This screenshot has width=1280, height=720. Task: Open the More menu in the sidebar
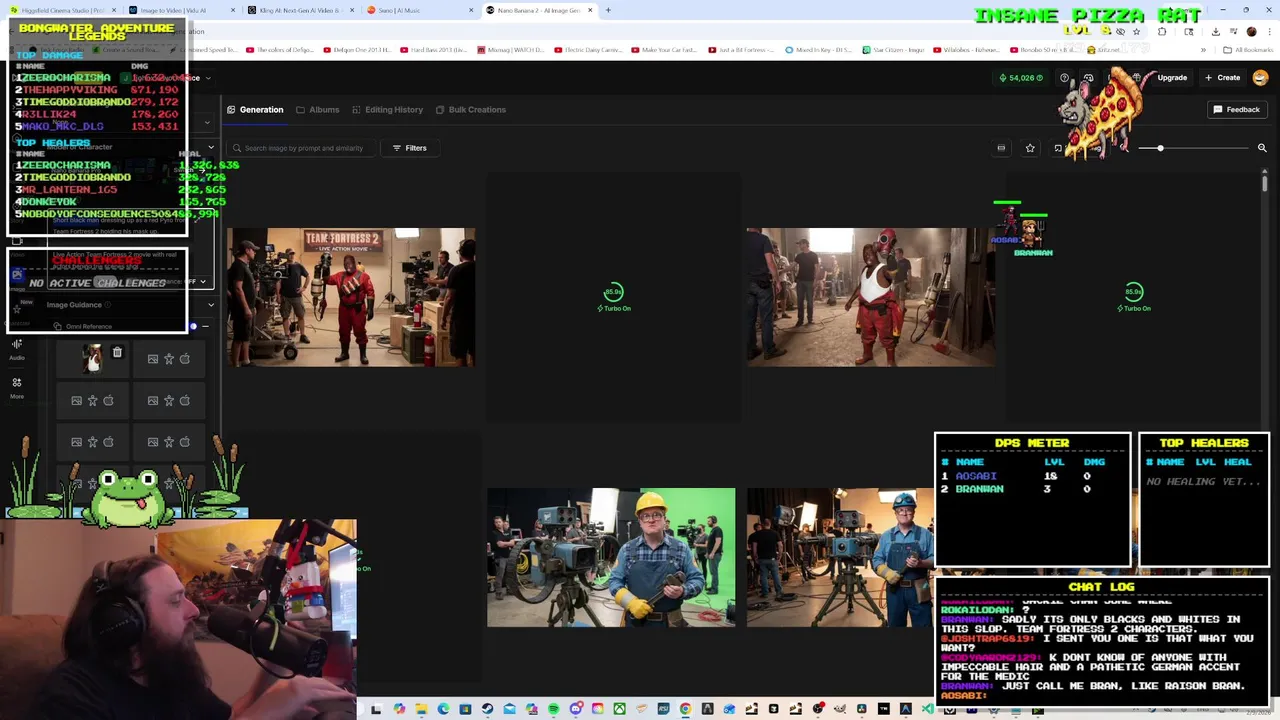click(x=17, y=388)
